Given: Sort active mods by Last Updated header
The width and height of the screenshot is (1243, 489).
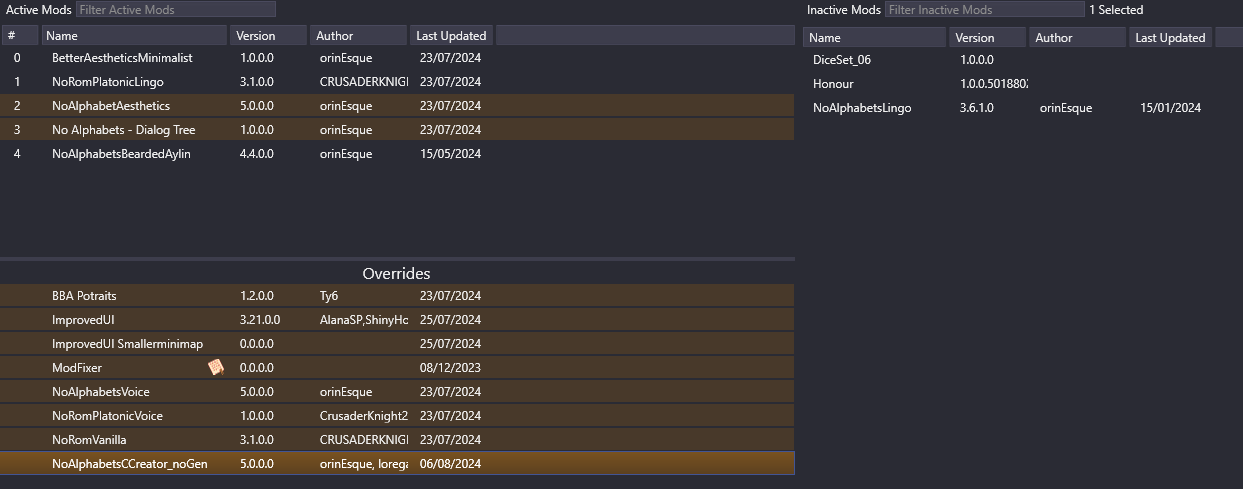Looking at the screenshot, I should coord(451,36).
